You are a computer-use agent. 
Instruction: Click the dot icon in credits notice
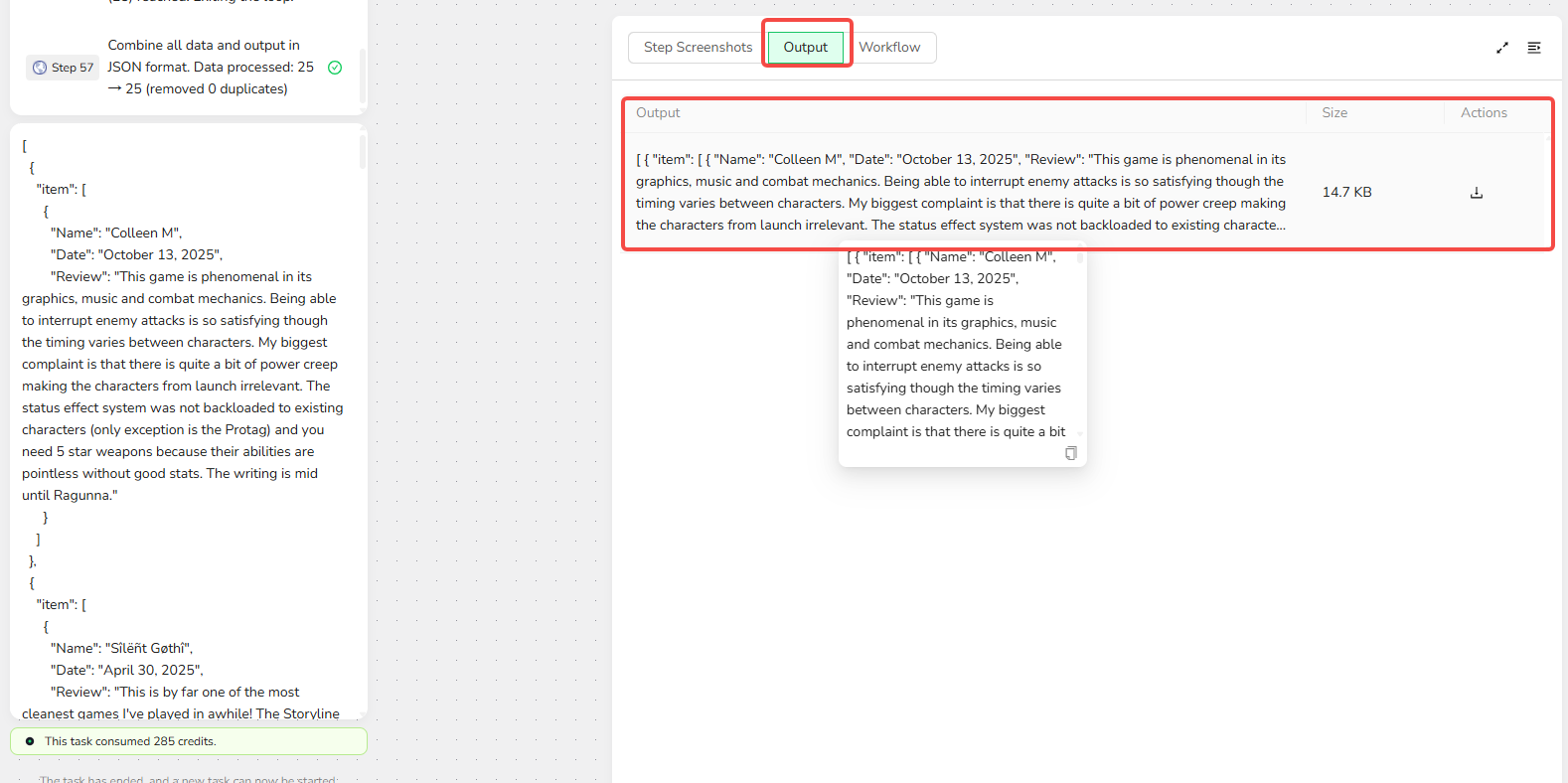pos(30,741)
